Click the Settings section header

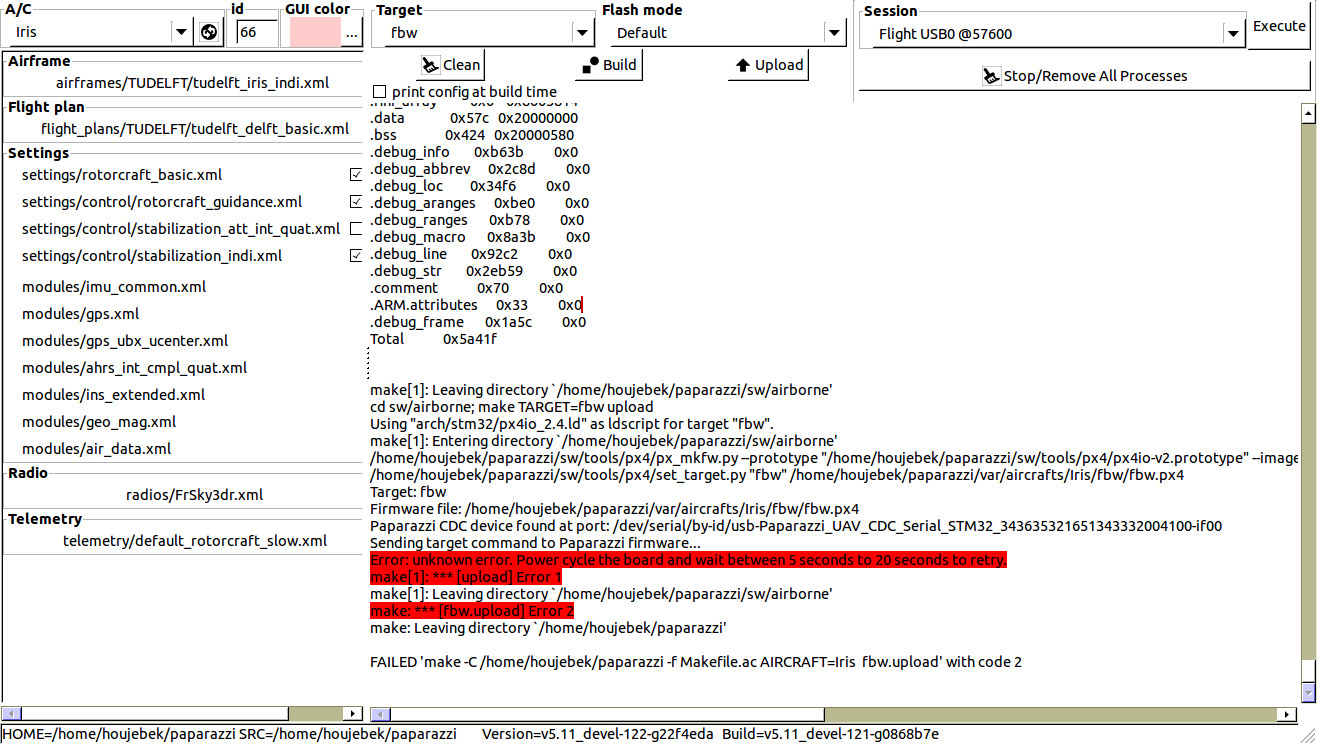[x=39, y=153]
